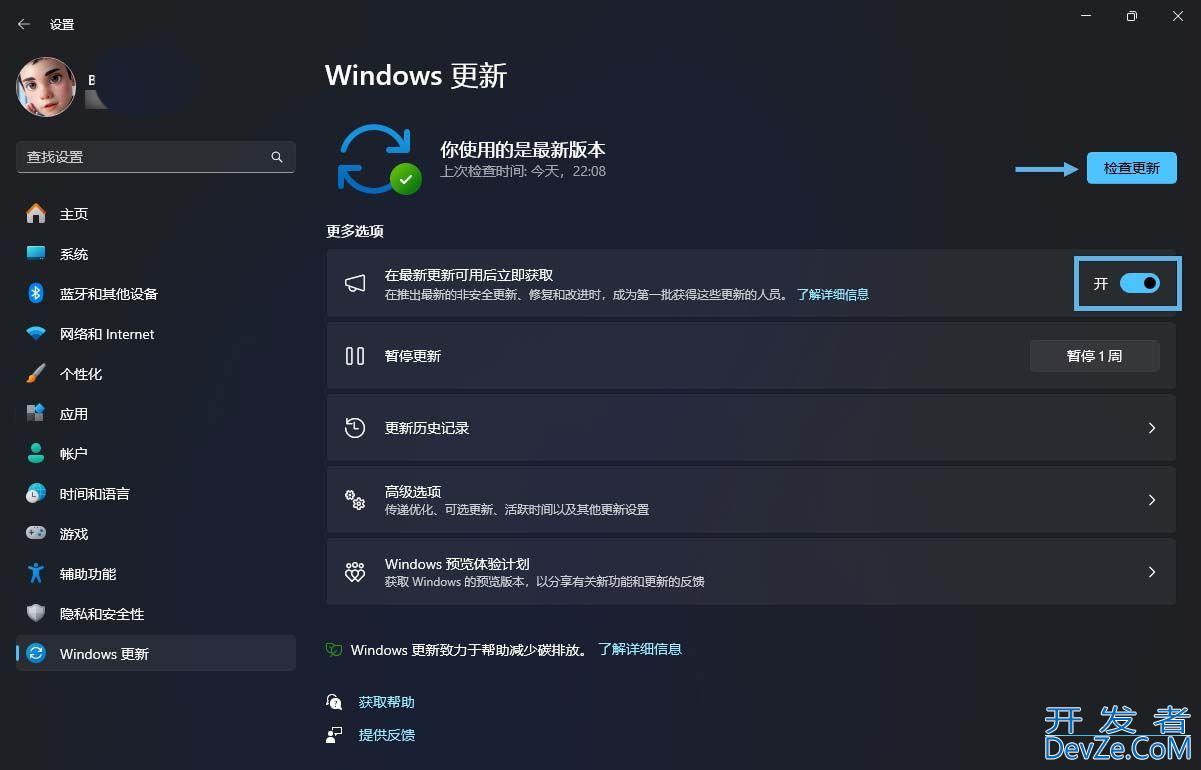Viewport: 1201px width, 770px height.
Task: Click the 你使用的是最新版本 status text
Action: click(x=523, y=150)
